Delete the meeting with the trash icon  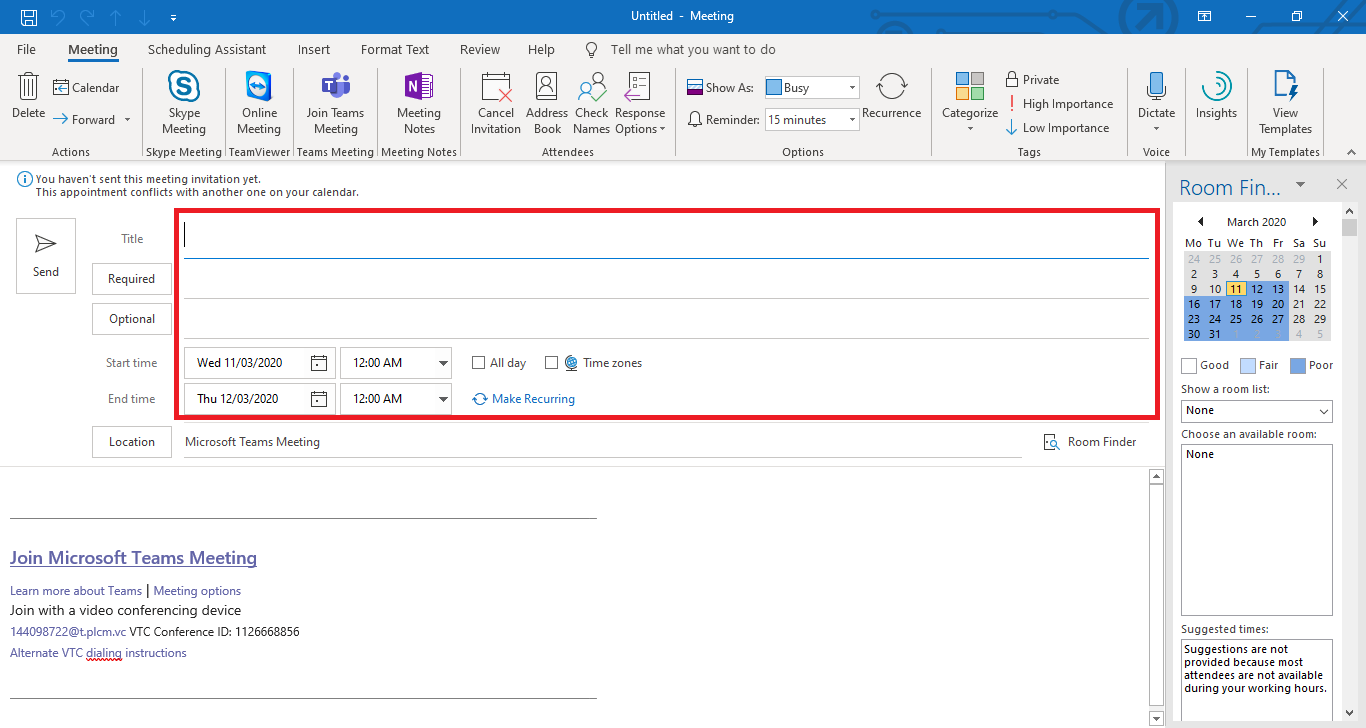28,96
